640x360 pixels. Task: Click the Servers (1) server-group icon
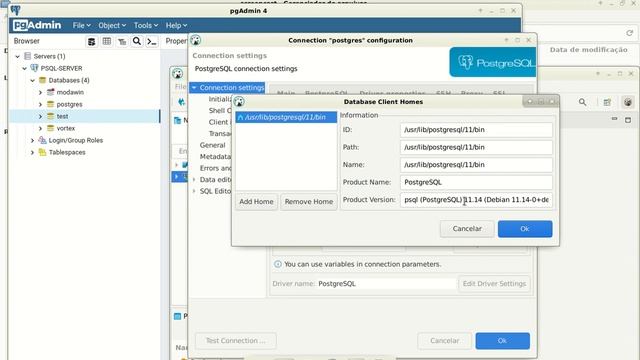point(28,56)
